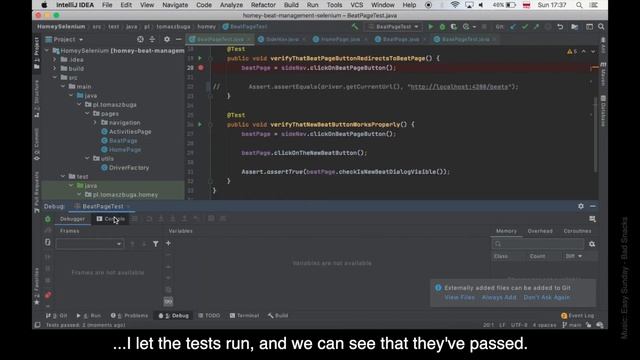Click the Memory view settings gear

click(x=592, y=244)
